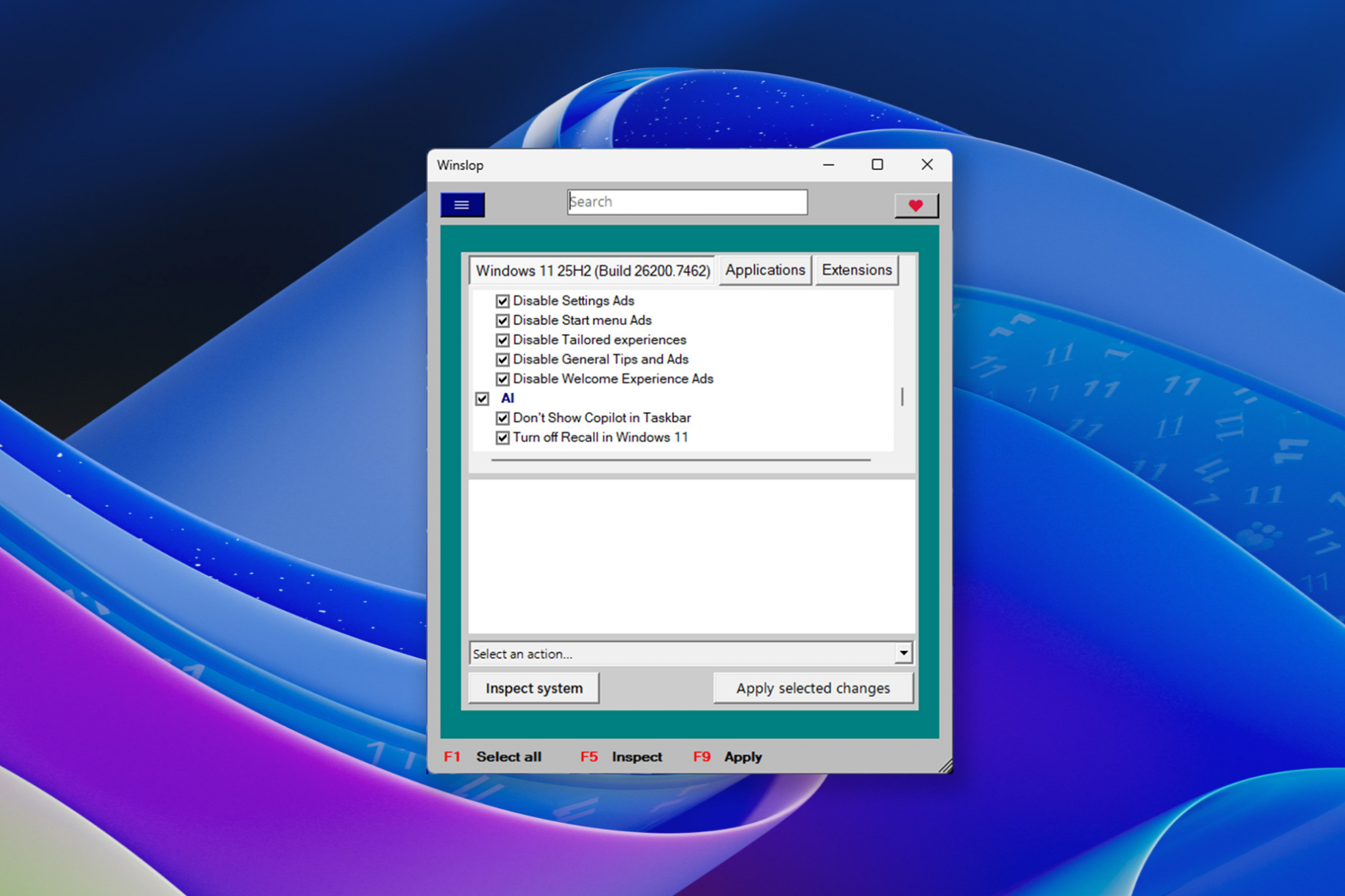This screenshot has width=1345, height=896.
Task: Uncheck Disable Settings Ads
Action: tap(502, 301)
